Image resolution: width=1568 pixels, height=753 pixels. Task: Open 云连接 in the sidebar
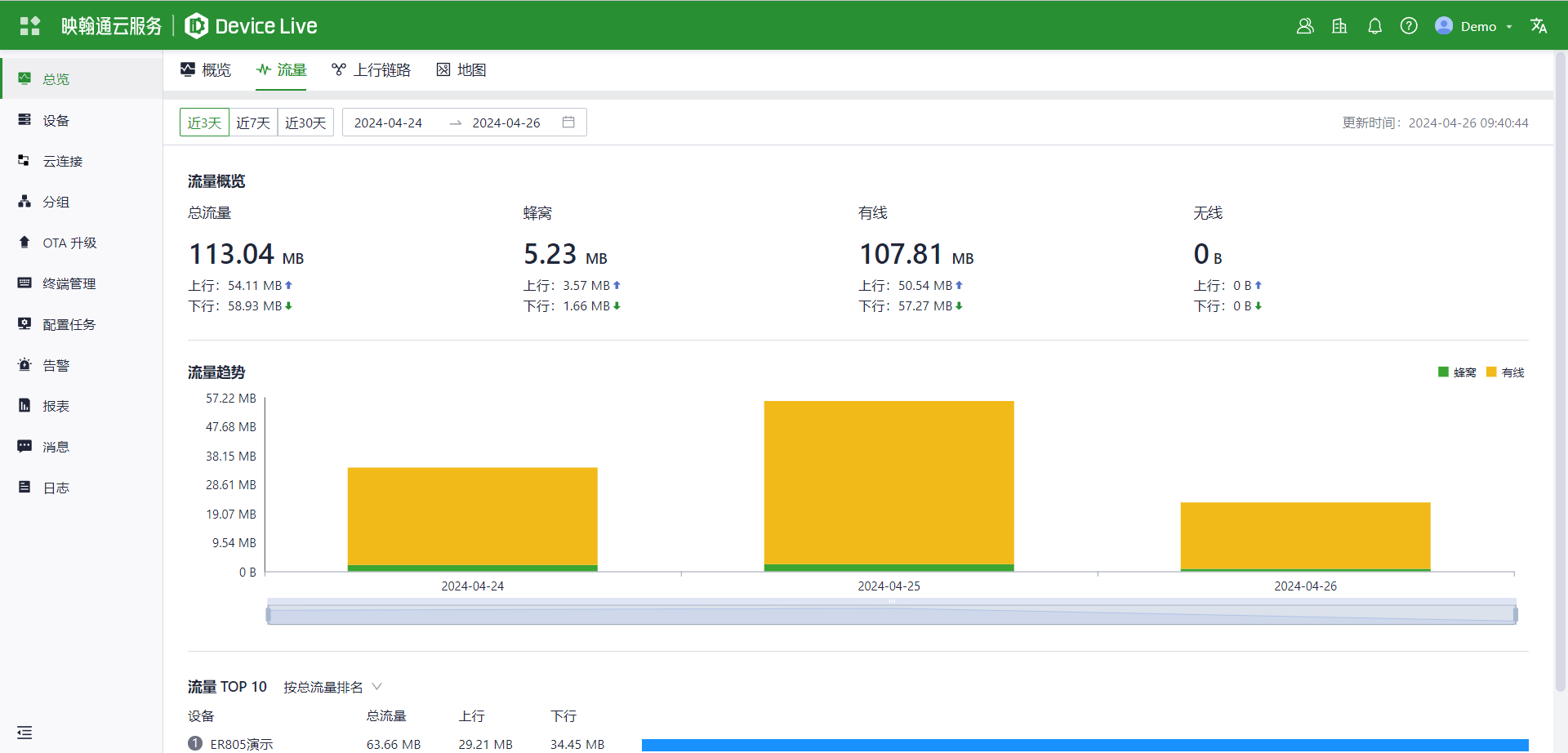tap(81, 161)
